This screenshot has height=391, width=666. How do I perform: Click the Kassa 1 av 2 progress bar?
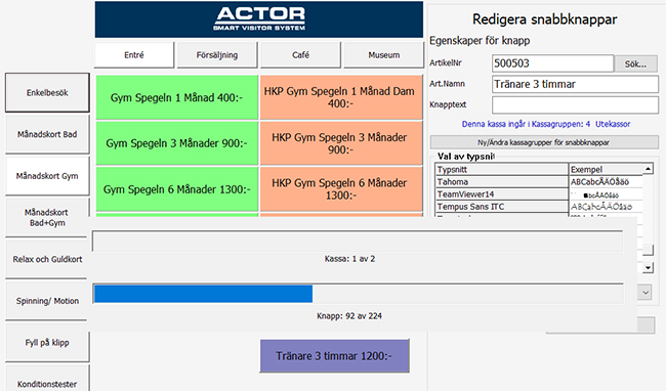coord(358,242)
